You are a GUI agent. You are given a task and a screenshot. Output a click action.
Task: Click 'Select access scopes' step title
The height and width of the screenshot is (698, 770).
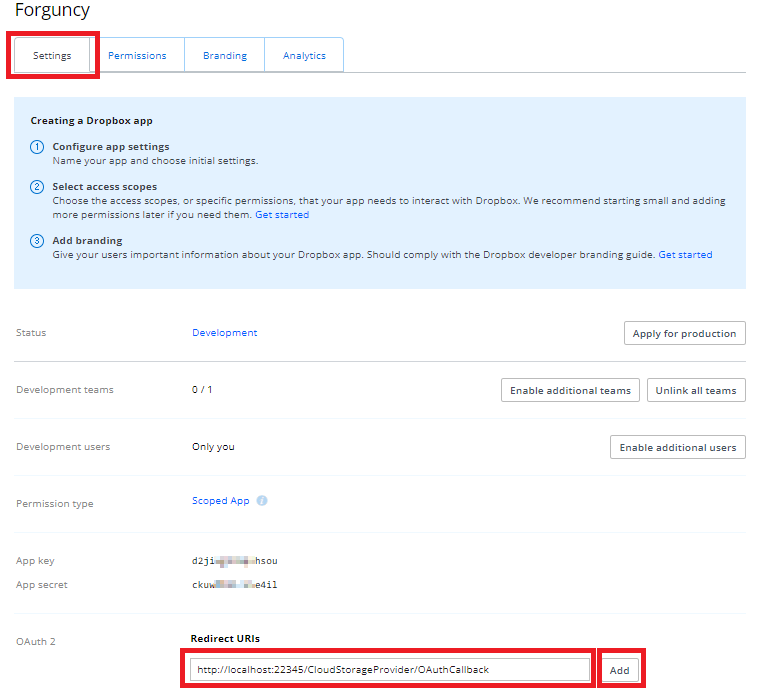click(105, 187)
